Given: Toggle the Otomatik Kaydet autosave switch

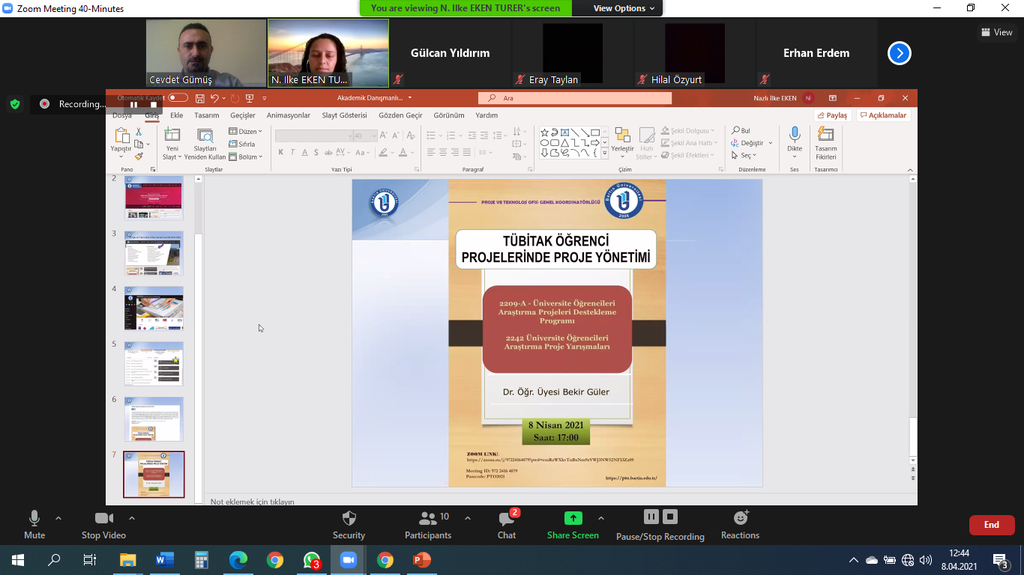Looking at the screenshot, I should (178, 98).
